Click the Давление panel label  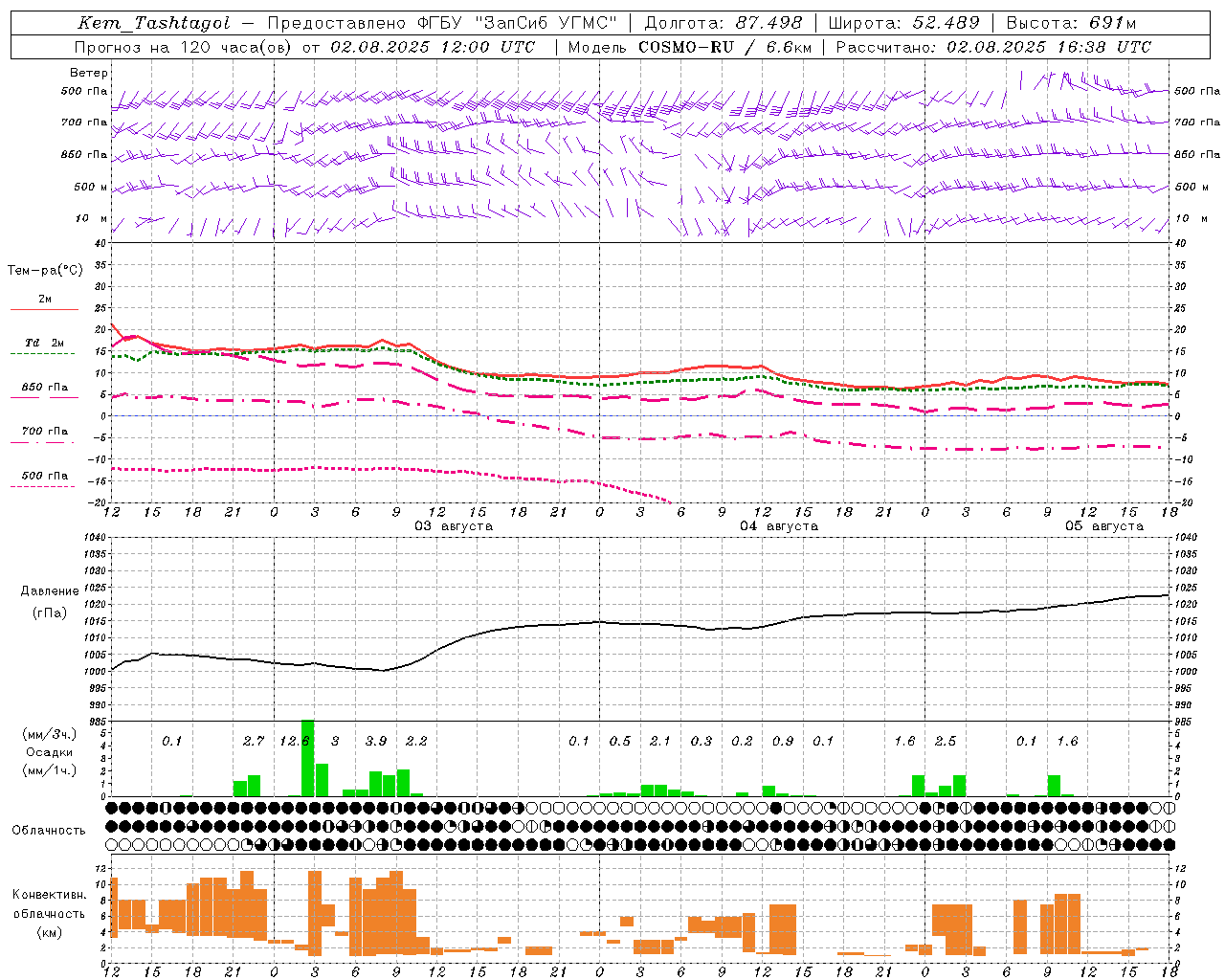(50, 591)
